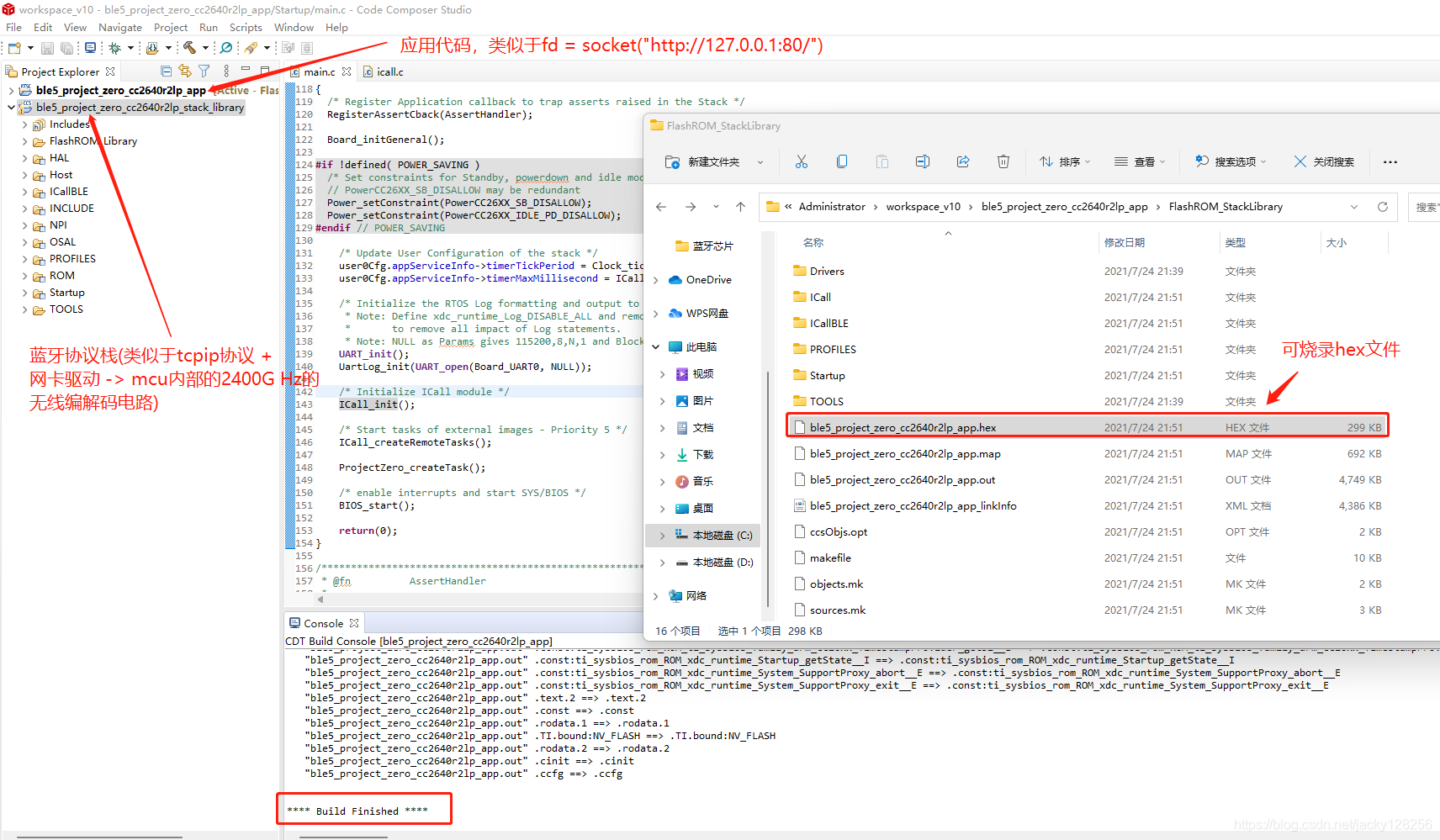Click Administrator in the address breadcrumb
The width and height of the screenshot is (1440, 840).
[x=832, y=207]
